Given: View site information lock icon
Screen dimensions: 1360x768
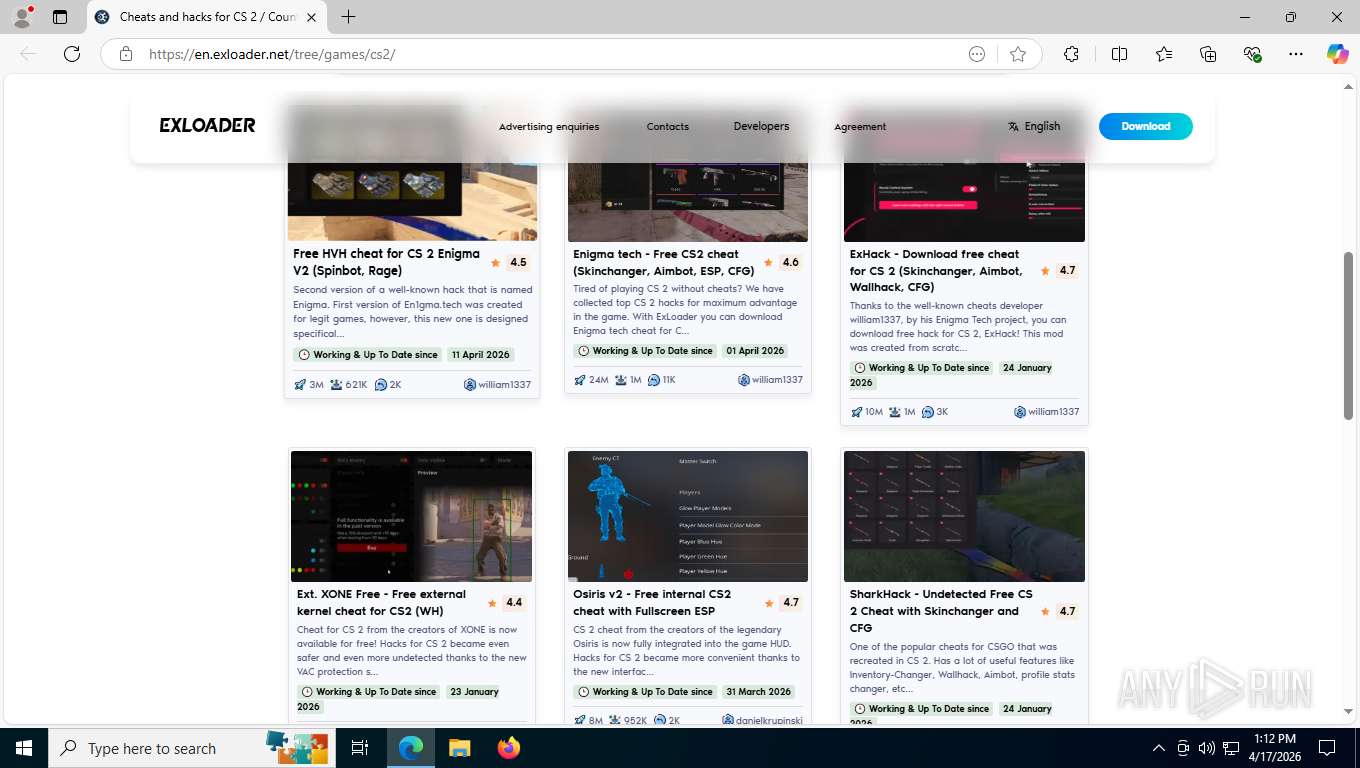Looking at the screenshot, I should 126,54.
